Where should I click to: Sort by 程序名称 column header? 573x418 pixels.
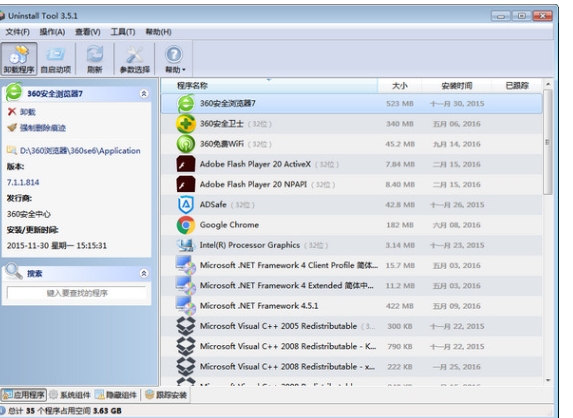pyautogui.click(x=269, y=86)
